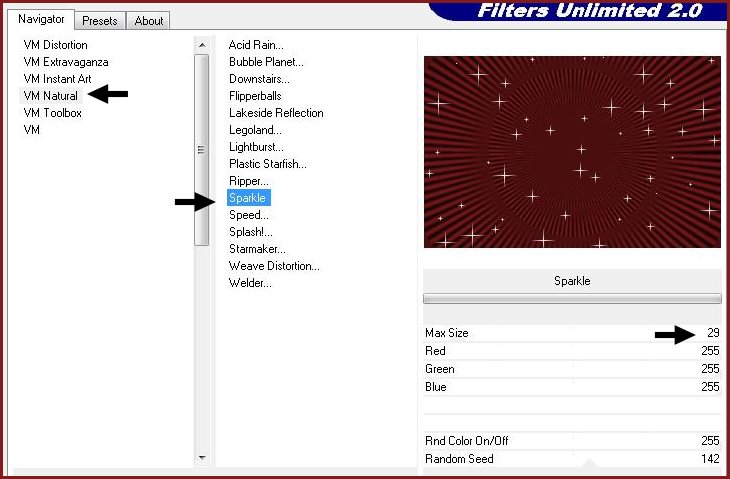The image size is (730, 479).
Task: Set the Random Seed slider
Action: point(572,459)
